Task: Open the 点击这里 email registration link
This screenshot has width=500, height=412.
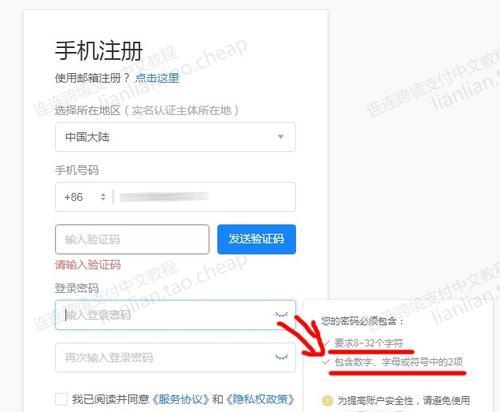Action: pos(157,78)
